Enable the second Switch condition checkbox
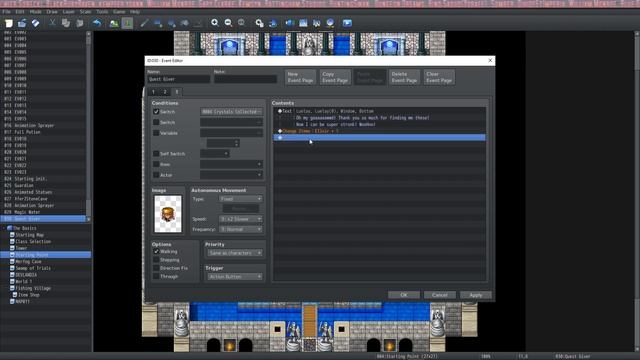The height and width of the screenshot is (360, 640). tap(156, 122)
